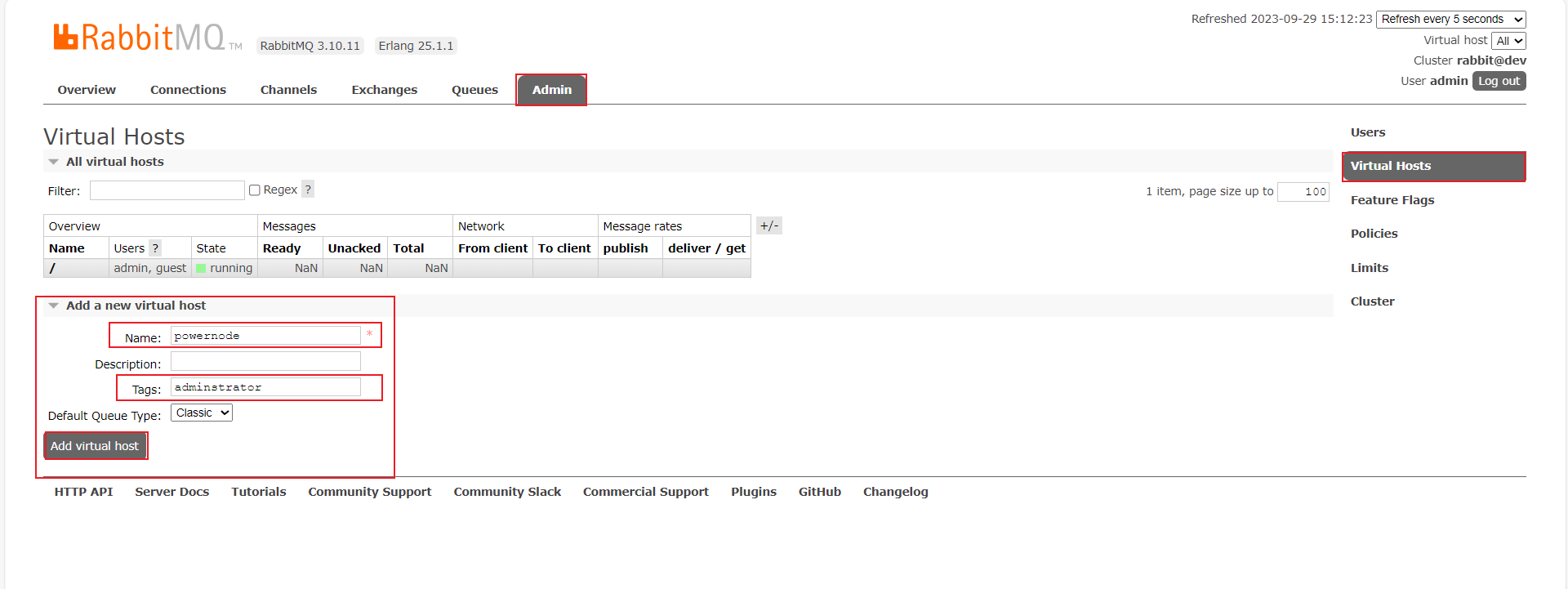Screen dimensions: 1568x589
Task: Click the Erlang 25.1.1 version badge
Action: [416, 46]
